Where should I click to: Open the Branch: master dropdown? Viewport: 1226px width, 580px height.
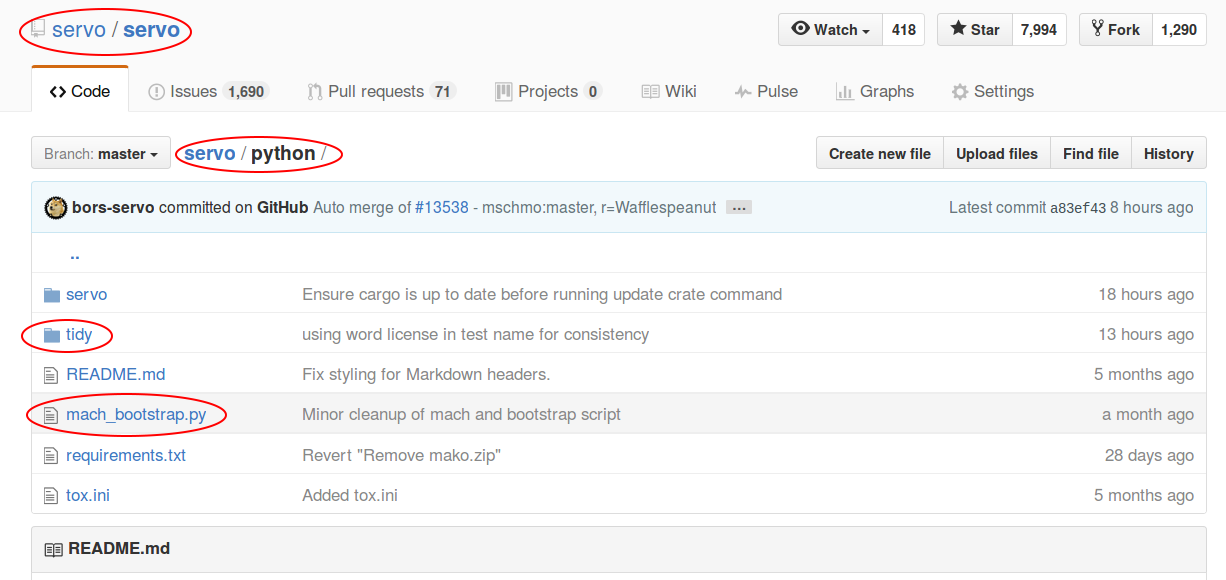101,154
